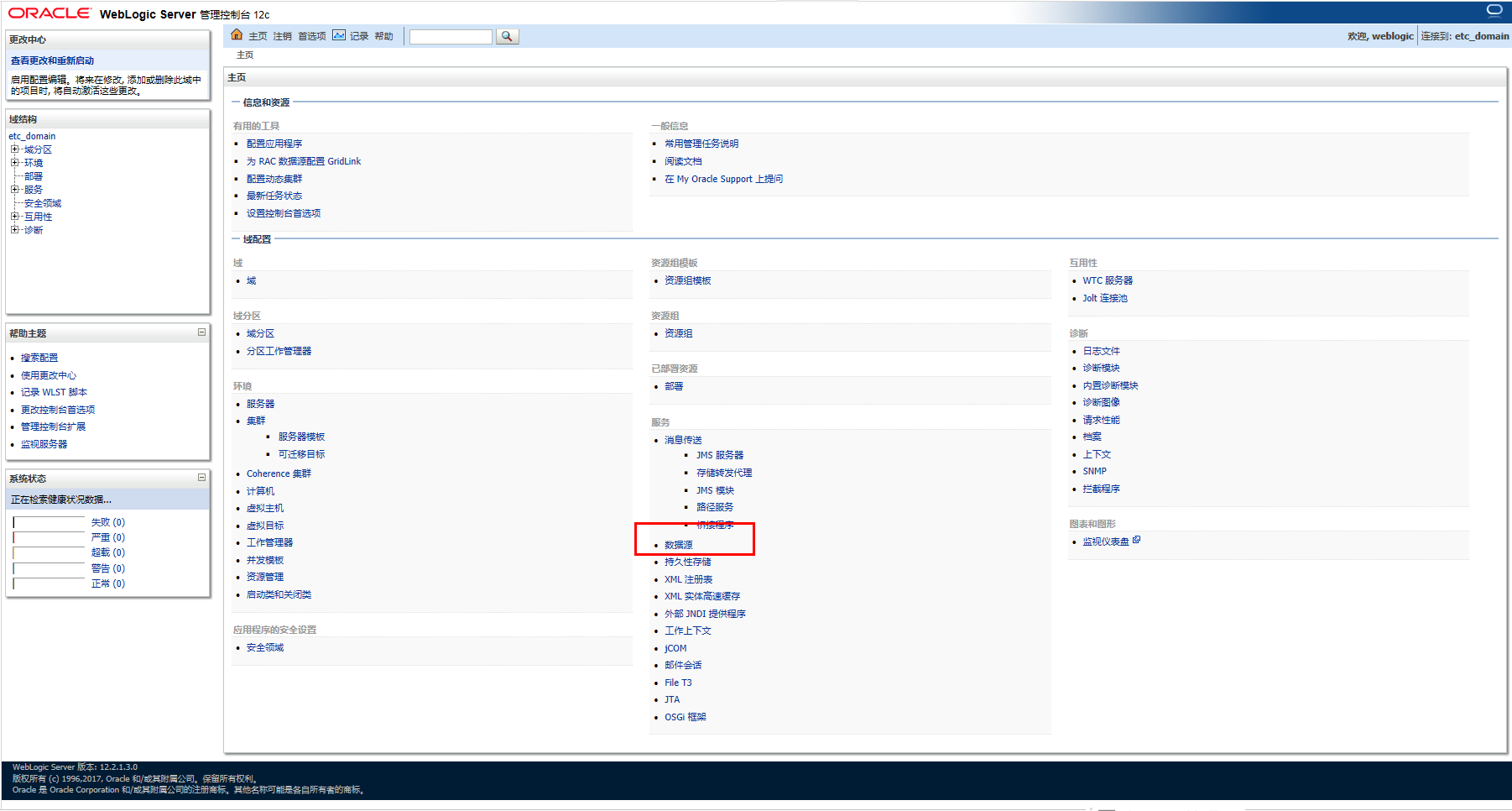Open the 查看更改和重新启动 link
1512x811 pixels.
tap(52, 60)
